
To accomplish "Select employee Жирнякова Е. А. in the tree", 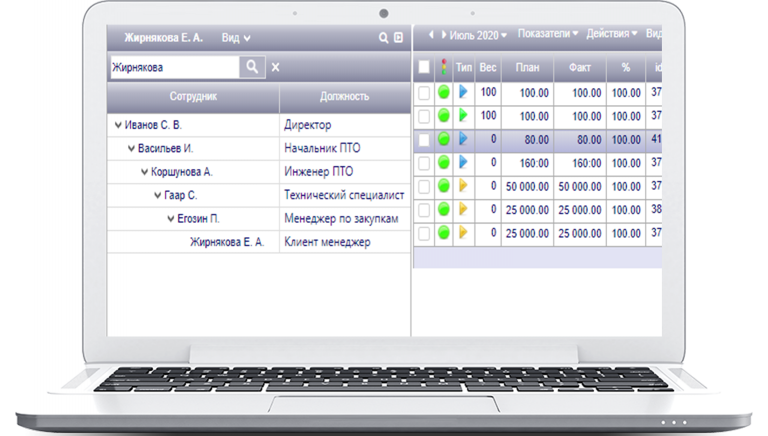I will pos(227,242).
